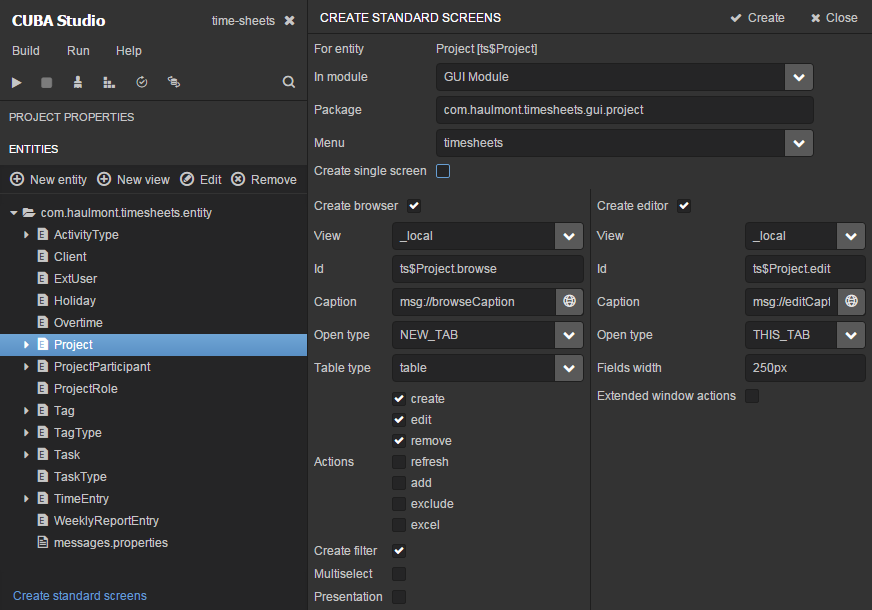Close the time-sheets project with the X
Screen dimensions: 872x610
290,21
